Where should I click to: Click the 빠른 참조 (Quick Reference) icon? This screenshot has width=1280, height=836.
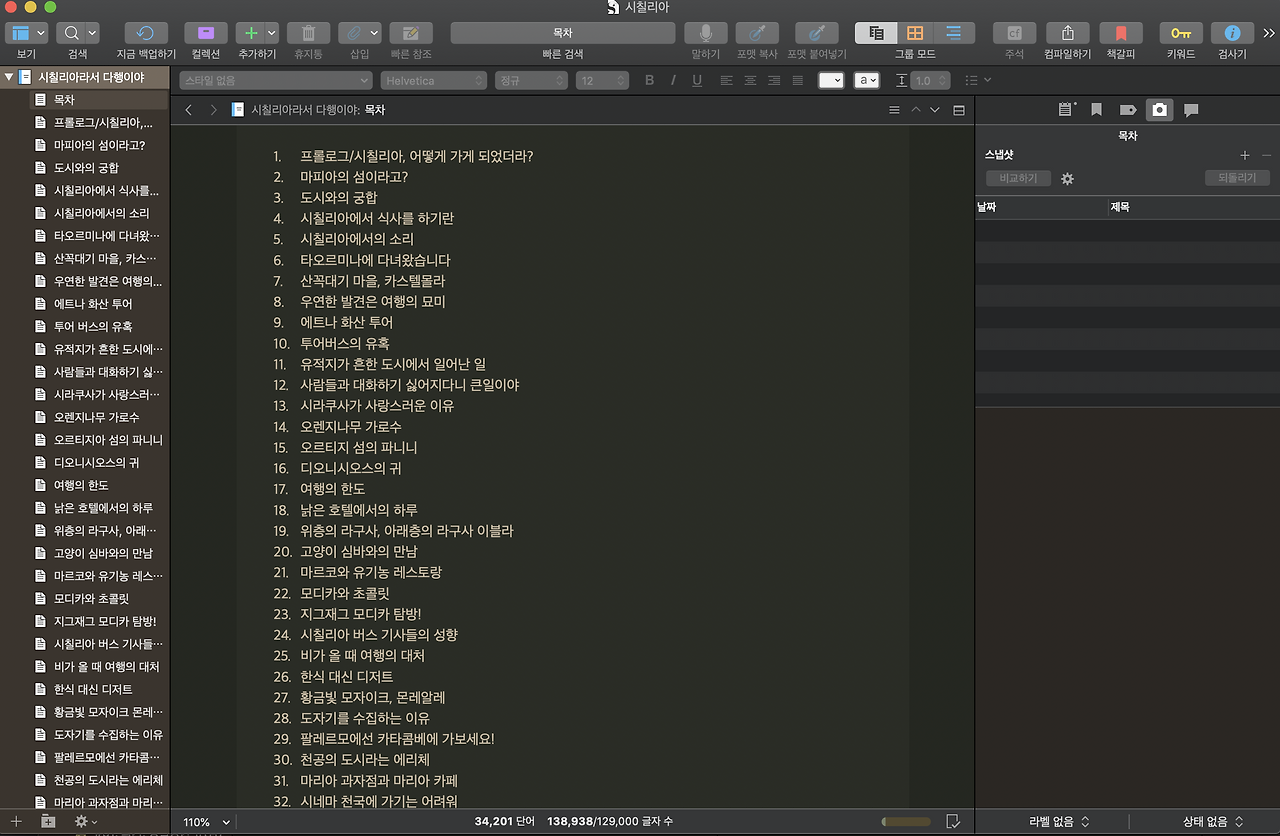[410, 31]
